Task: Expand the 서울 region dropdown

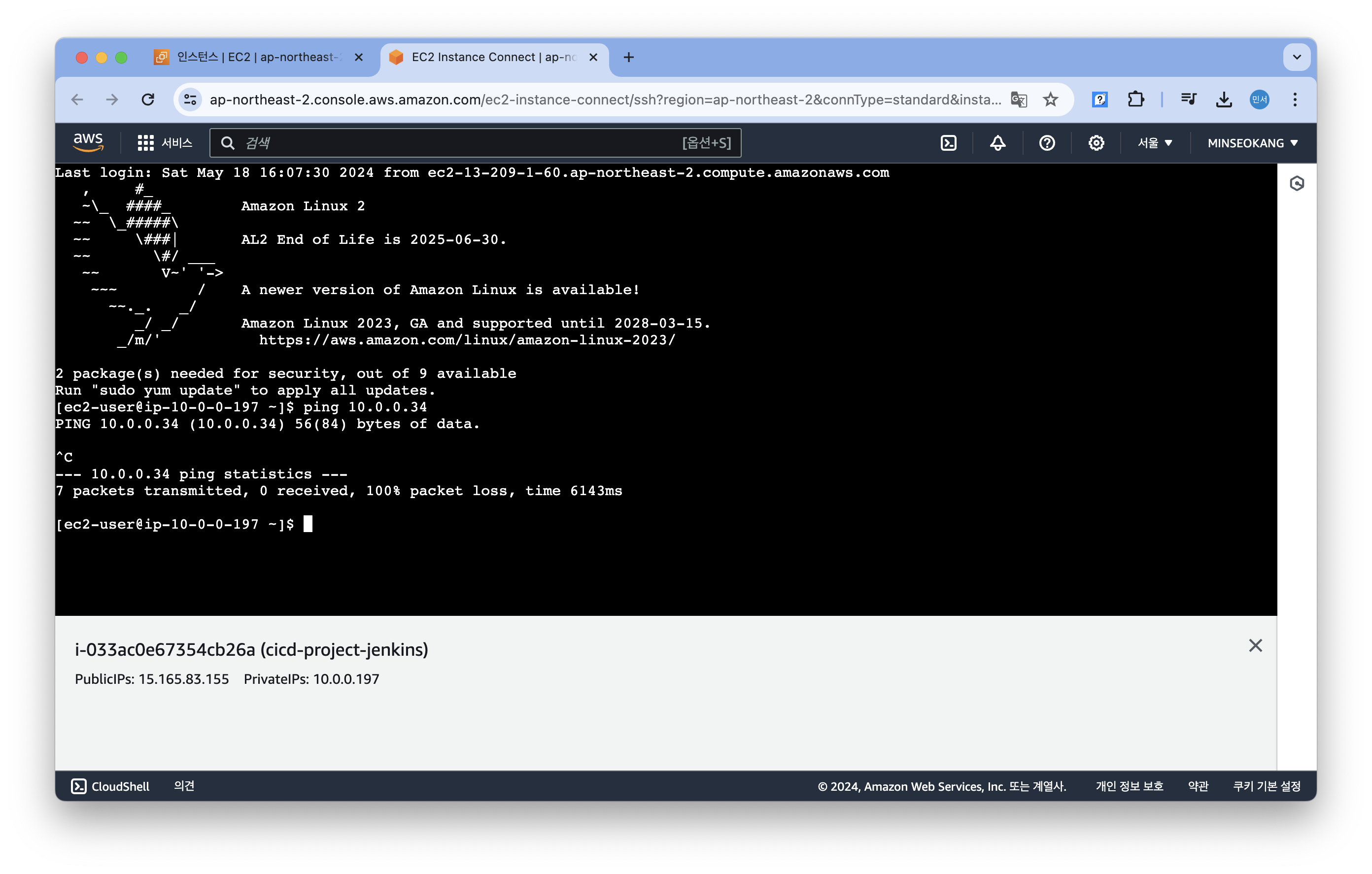Action: pos(1154,143)
